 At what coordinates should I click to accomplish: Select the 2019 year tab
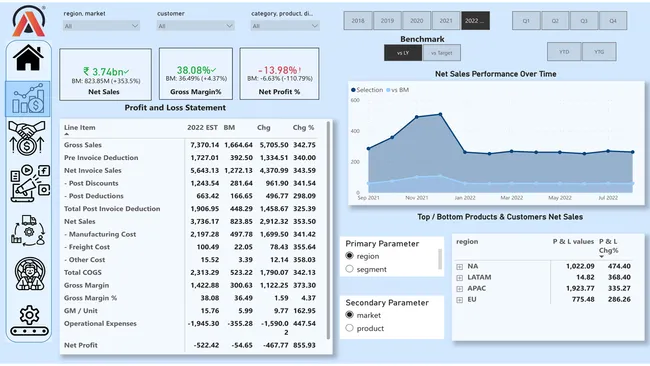pos(387,21)
